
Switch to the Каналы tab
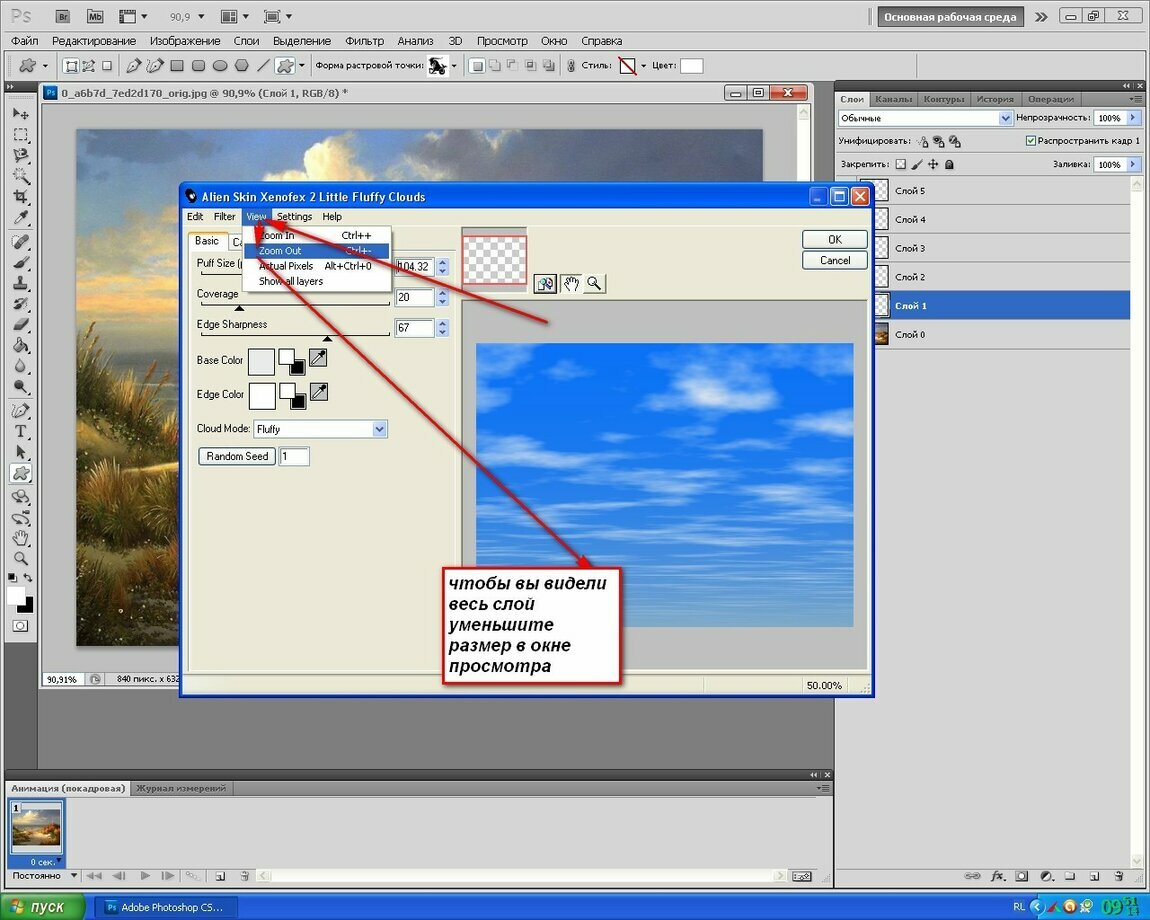tap(893, 99)
